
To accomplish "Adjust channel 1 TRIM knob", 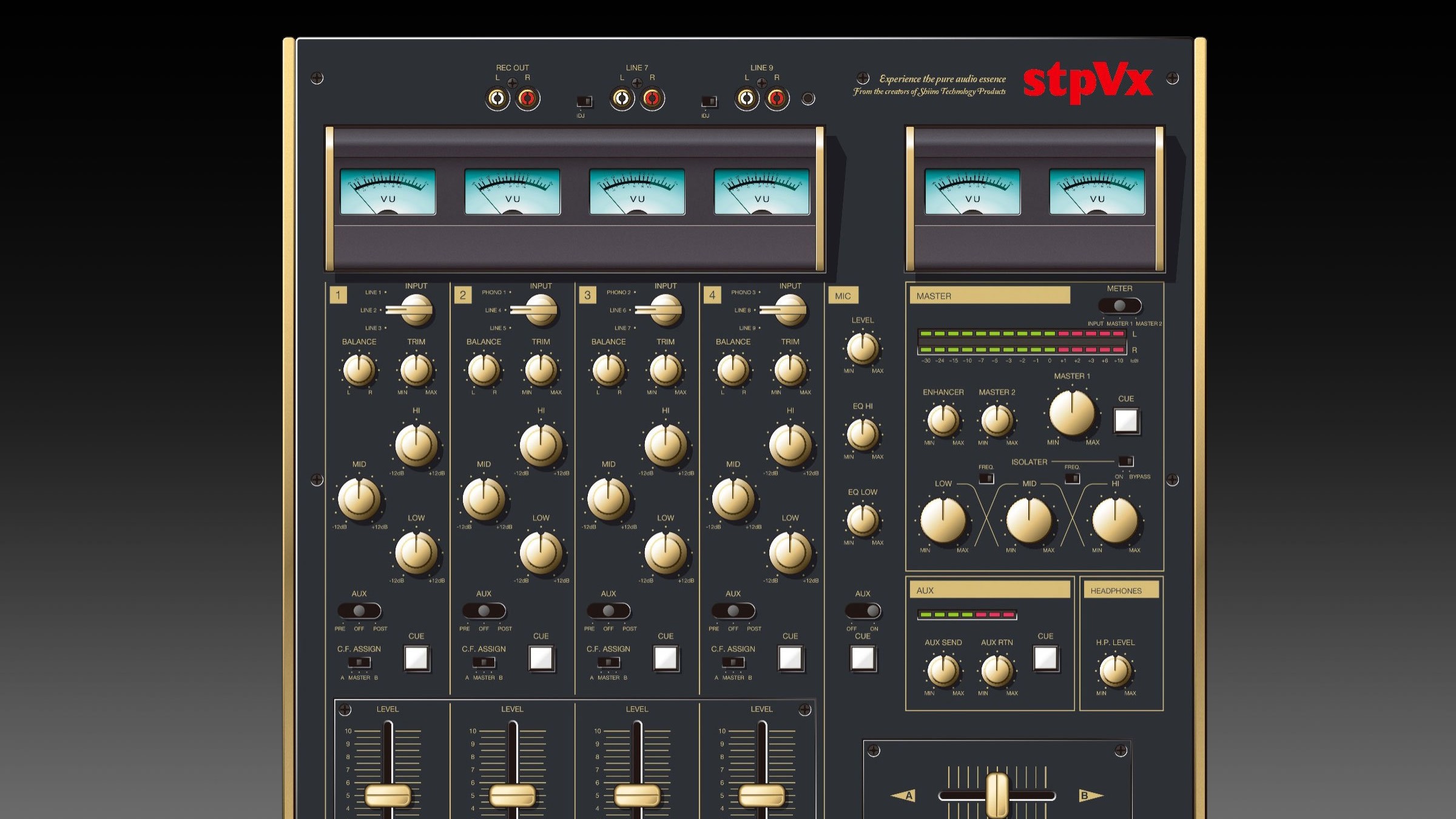I will [x=416, y=370].
